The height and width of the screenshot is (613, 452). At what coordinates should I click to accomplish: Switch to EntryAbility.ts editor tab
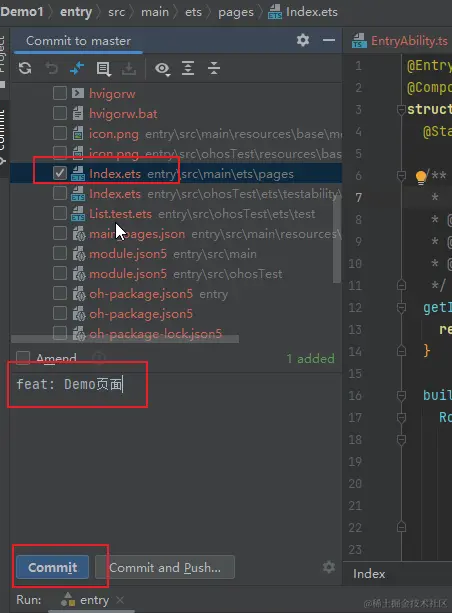coord(400,41)
